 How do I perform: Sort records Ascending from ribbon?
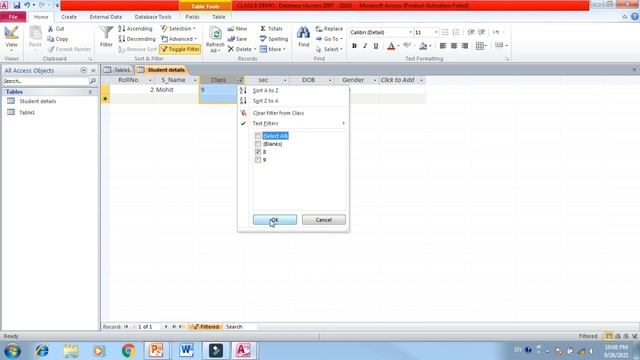point(136,29)
